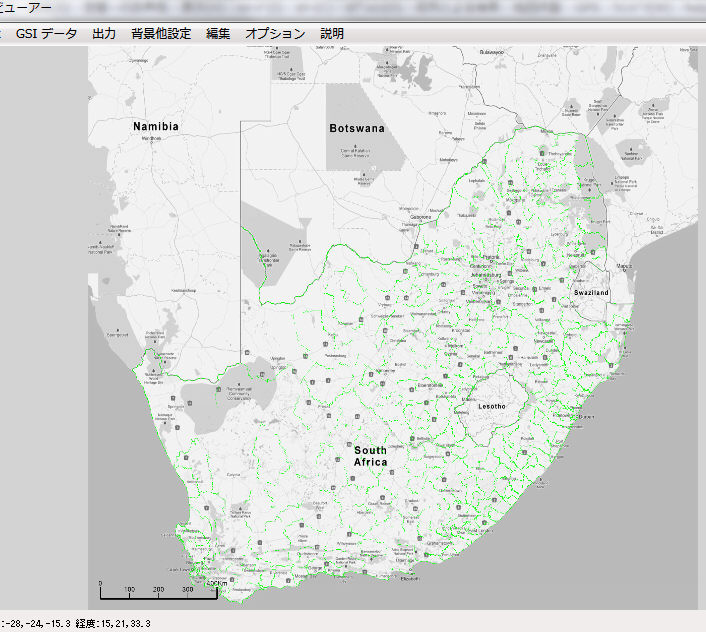Open the 出力 menu
706x632 pixels.
(104, 33)
